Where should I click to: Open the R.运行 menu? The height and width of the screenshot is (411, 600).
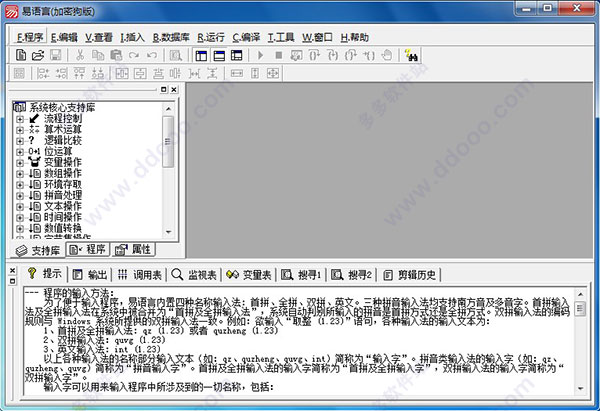click(211, 37)
